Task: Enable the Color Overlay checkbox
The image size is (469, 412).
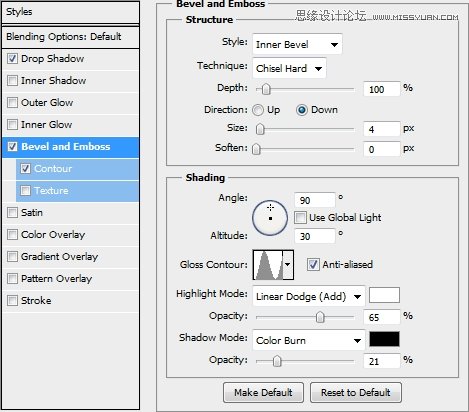Action: (x=12, y=235)
